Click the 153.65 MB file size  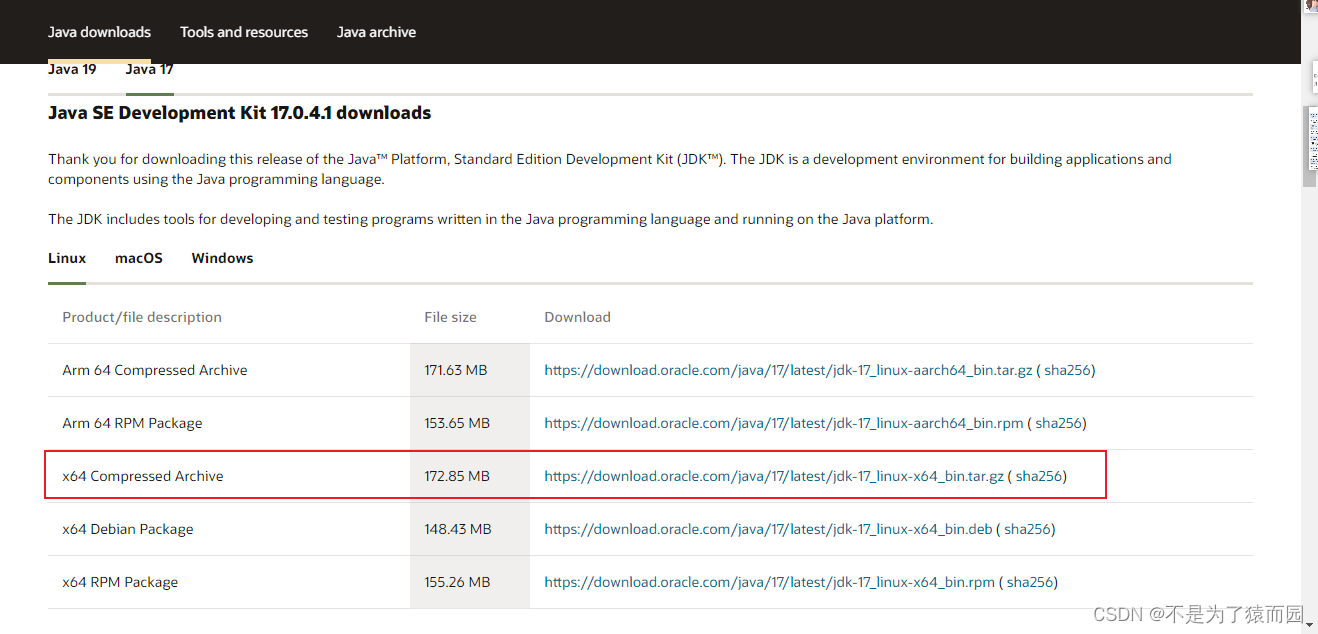(x=457, y=423)
